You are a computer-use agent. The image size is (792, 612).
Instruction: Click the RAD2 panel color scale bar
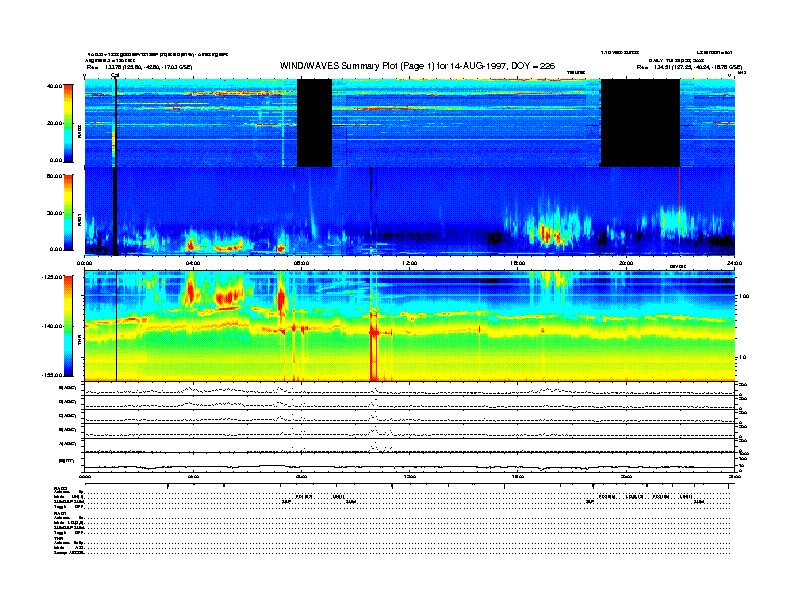pos(68,123)
